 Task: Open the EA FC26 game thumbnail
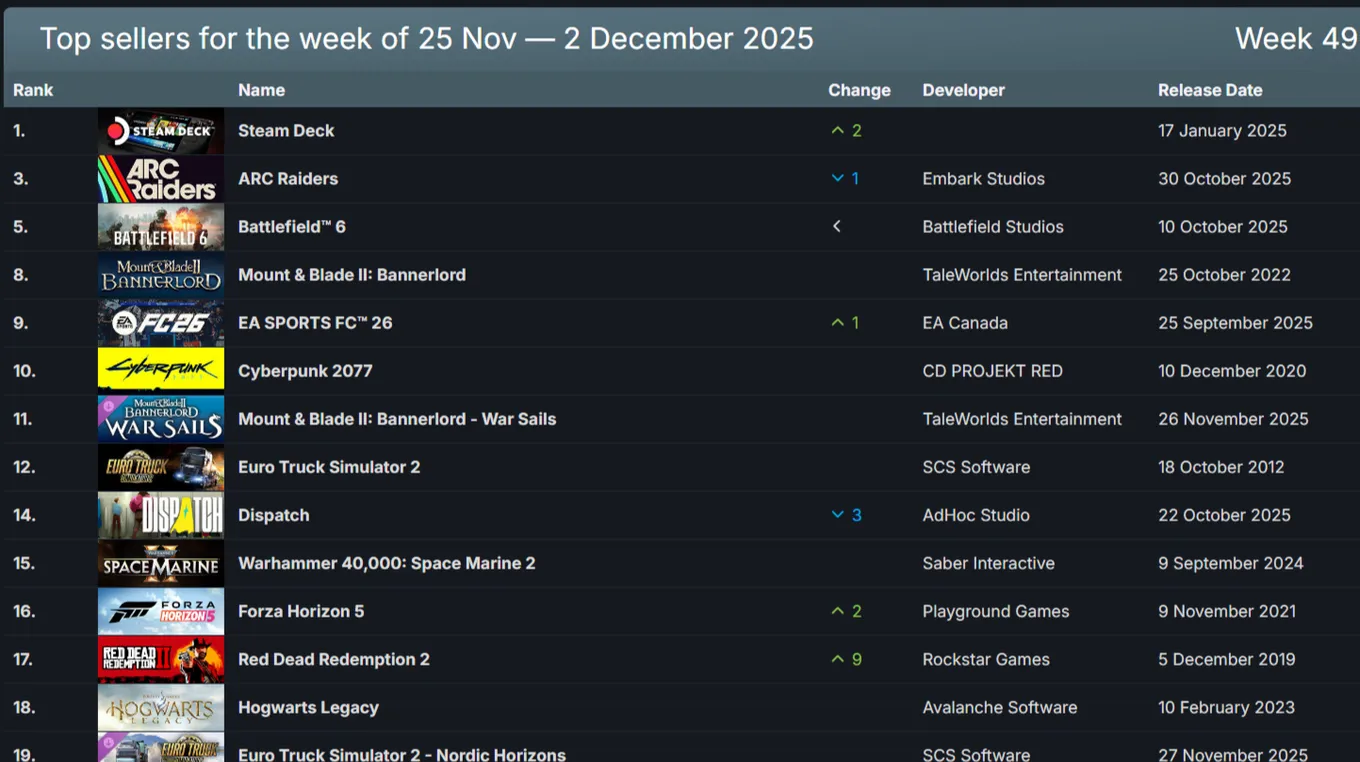pyautogui.click(x=161, y=323)
